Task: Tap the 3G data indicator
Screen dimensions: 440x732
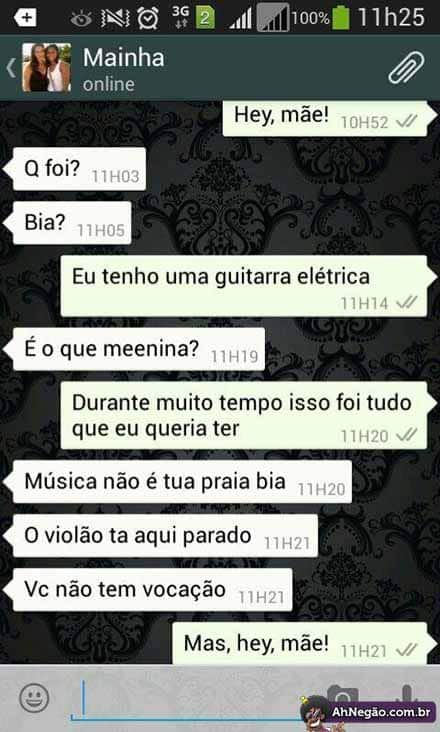Action: point(180,17)
